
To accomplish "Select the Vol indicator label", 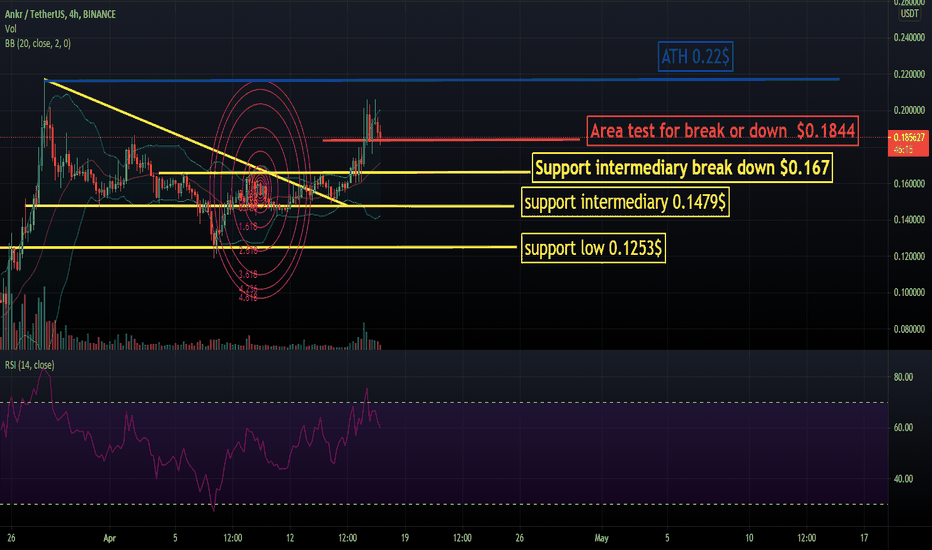I will click(x=11, y=29).
